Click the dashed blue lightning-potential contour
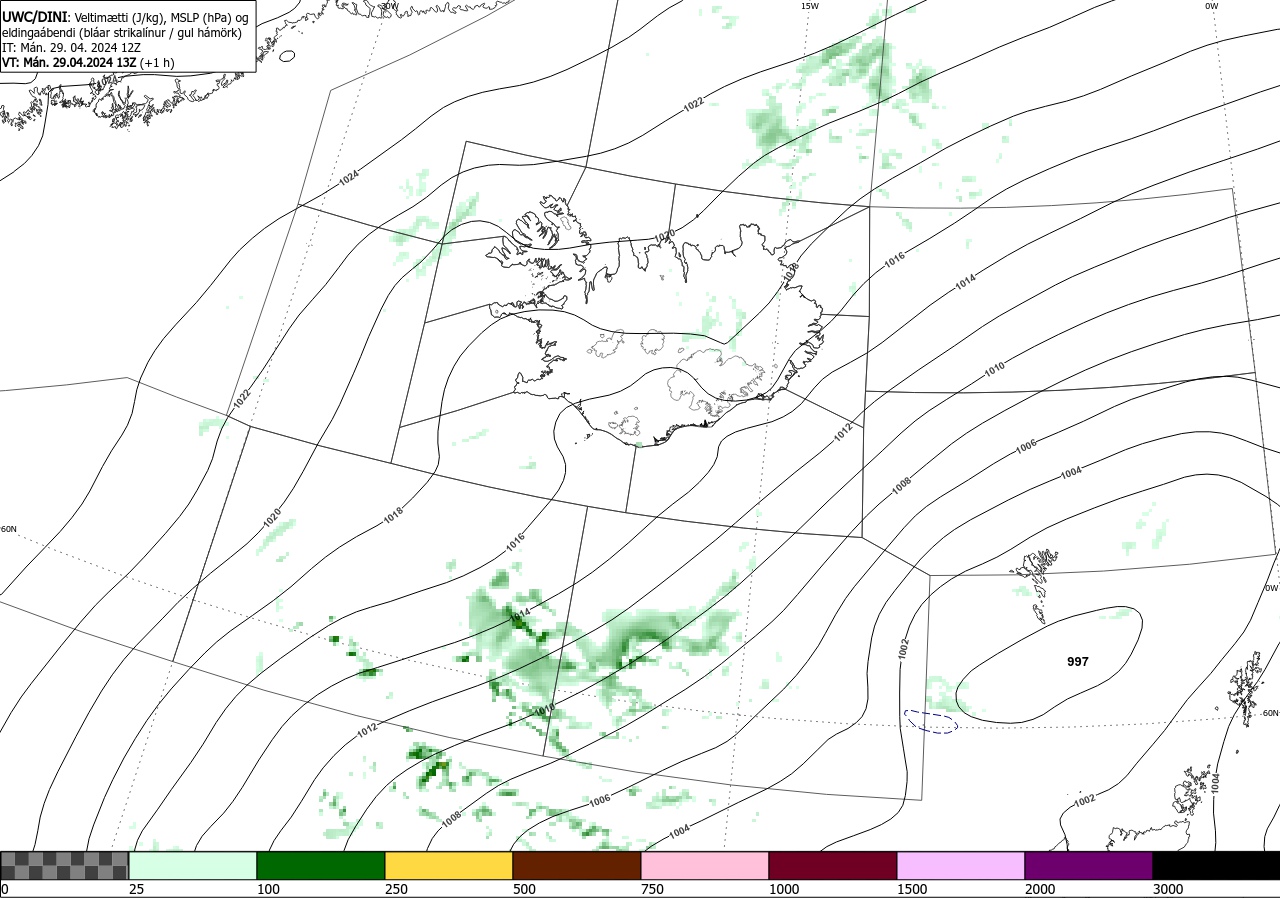1280x898 pixels. pos(931,720)
